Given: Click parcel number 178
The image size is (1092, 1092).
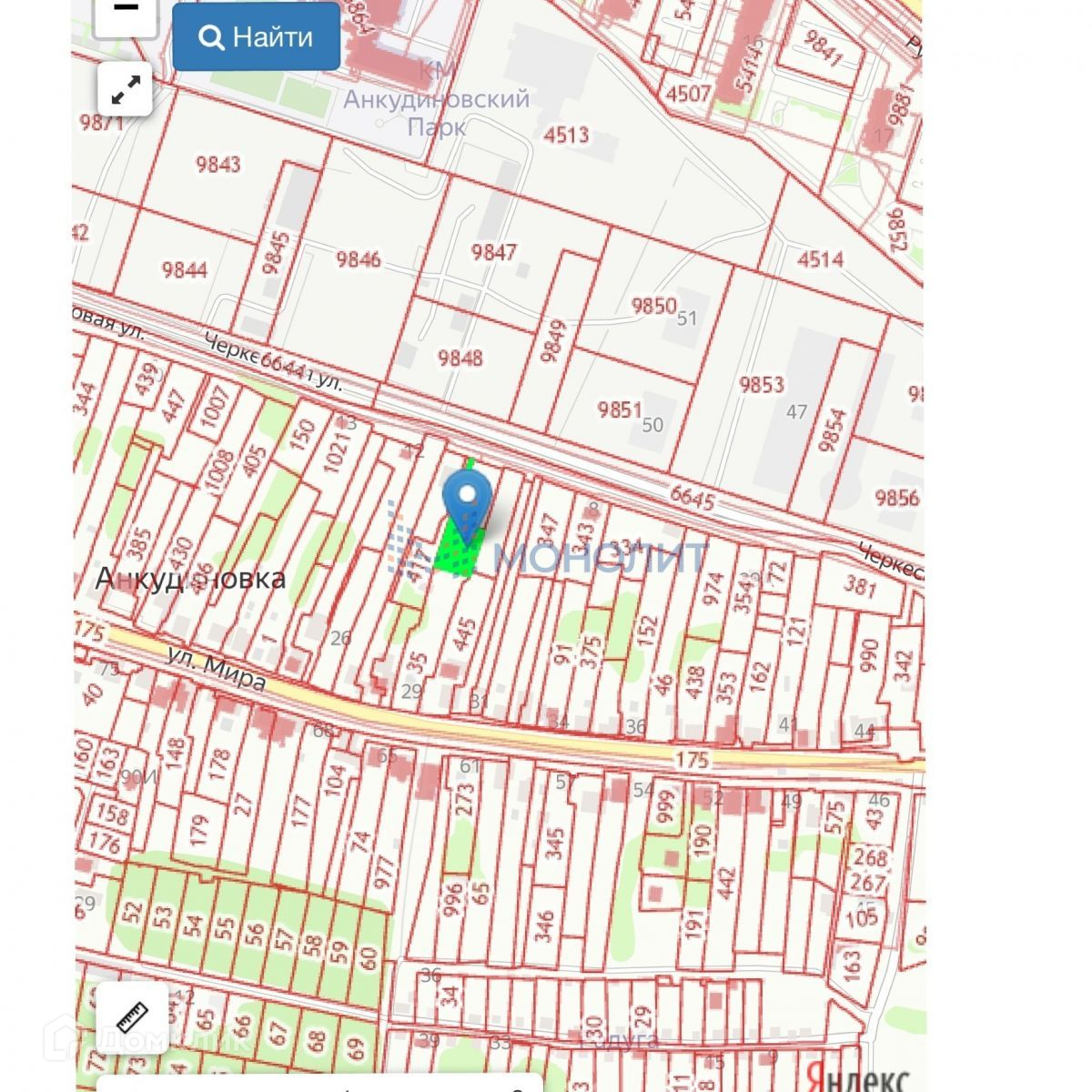Looking at the screenshot, I should click(218, 766).
